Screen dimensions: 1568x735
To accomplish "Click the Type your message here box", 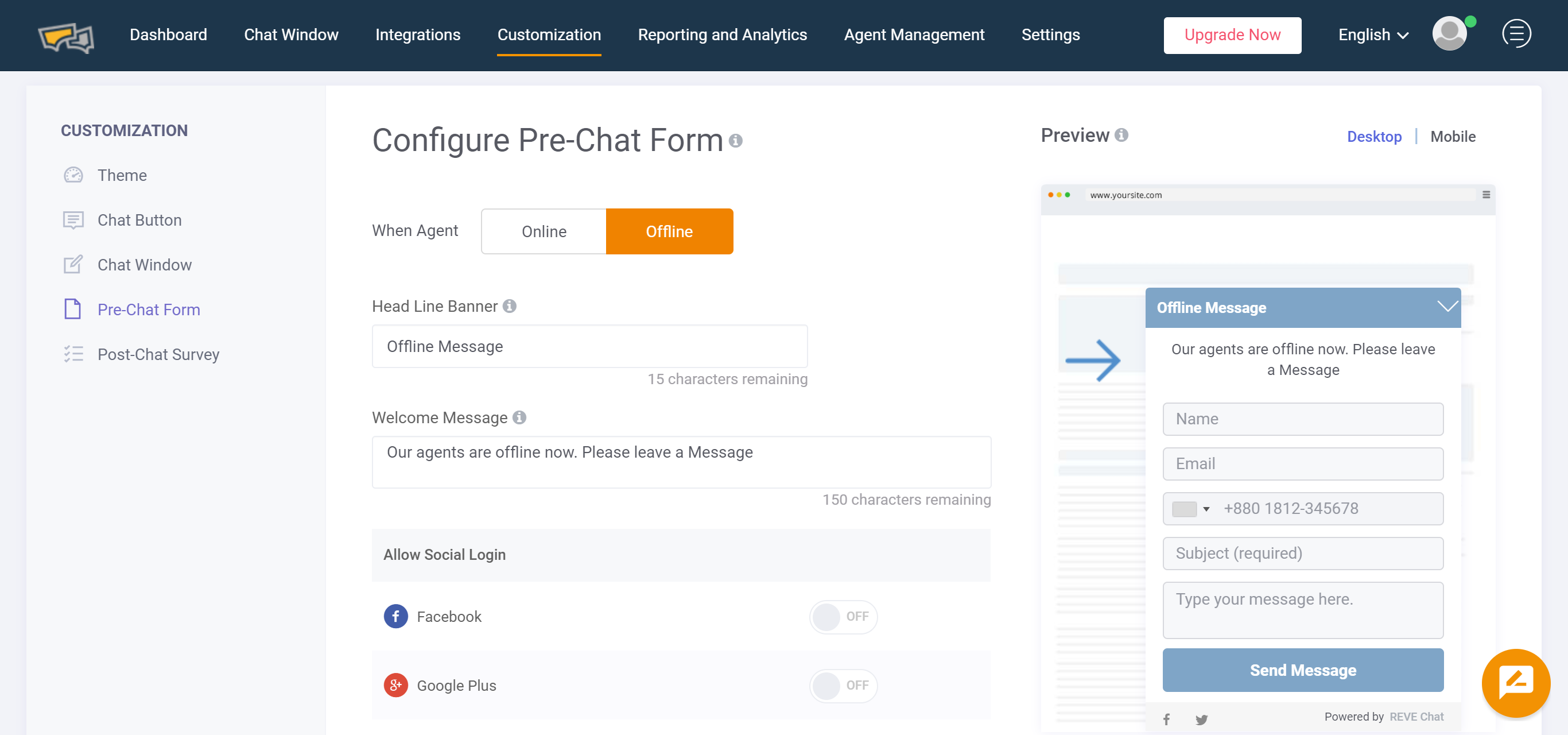I will click(1303, 610).
